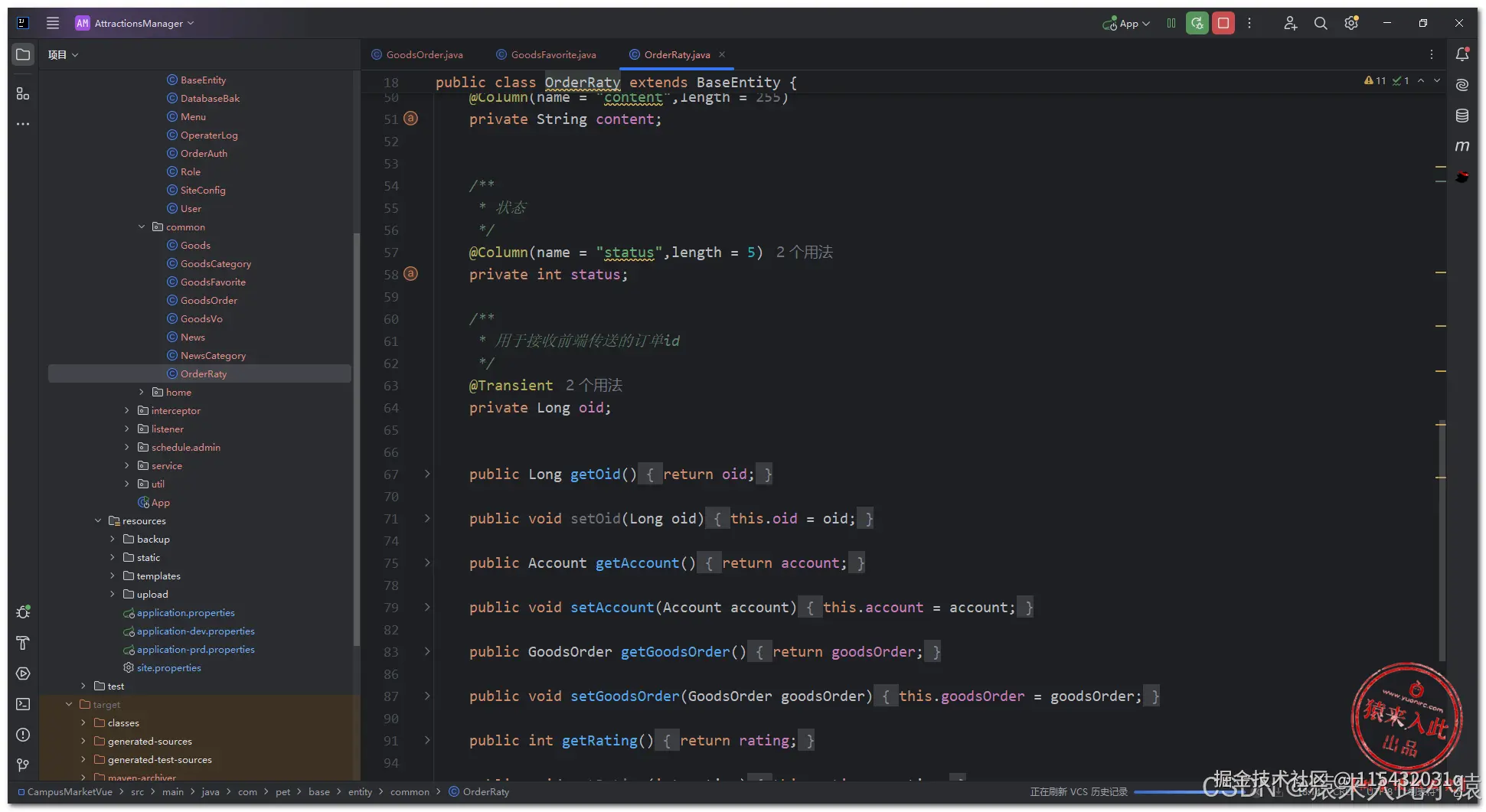Jump to next highlighted problem arrow
The image size is (1486, 812).
[x=1437, y=80]
